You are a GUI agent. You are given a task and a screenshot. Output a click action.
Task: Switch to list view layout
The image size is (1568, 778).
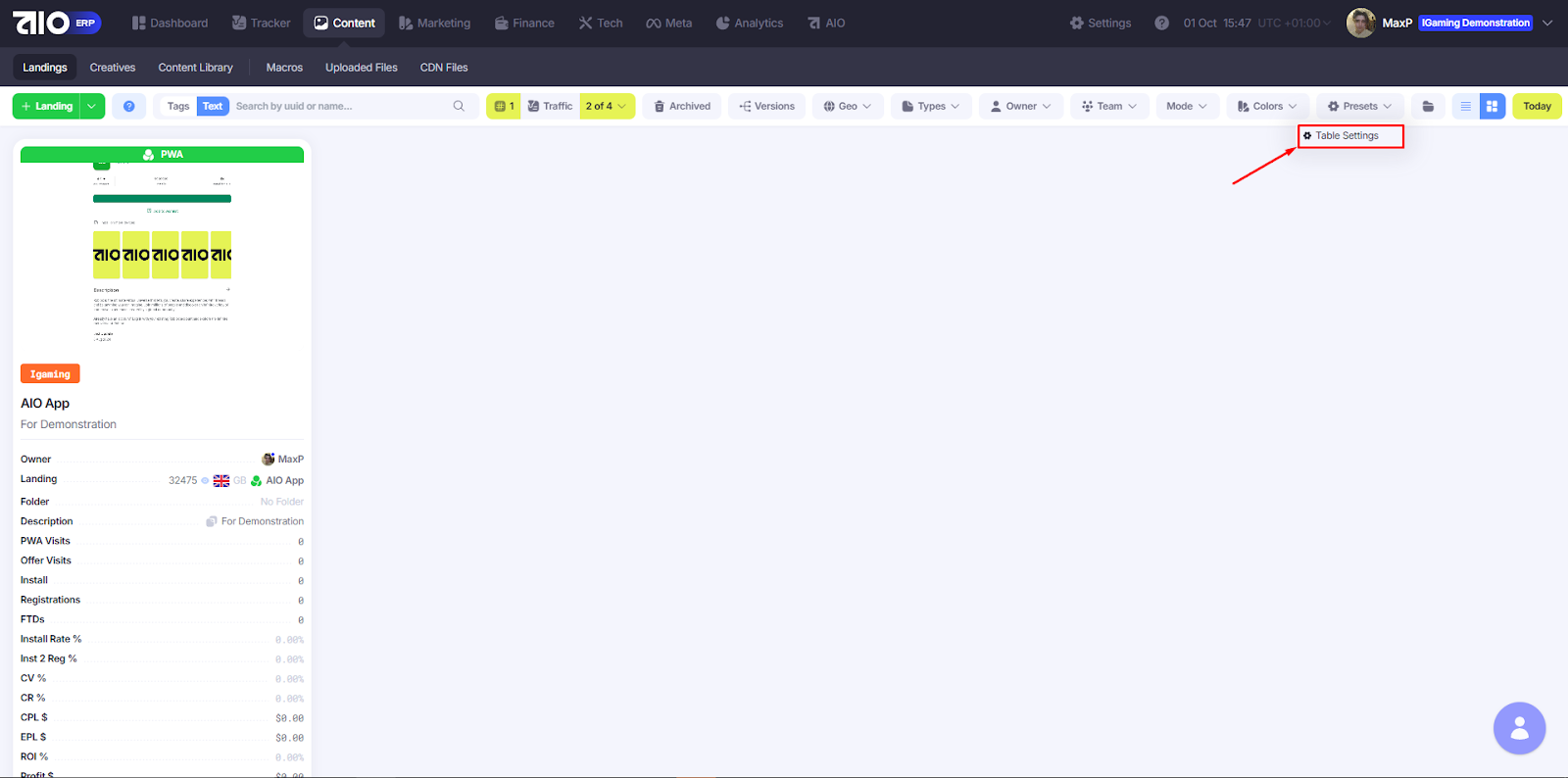coord(1465,106)
